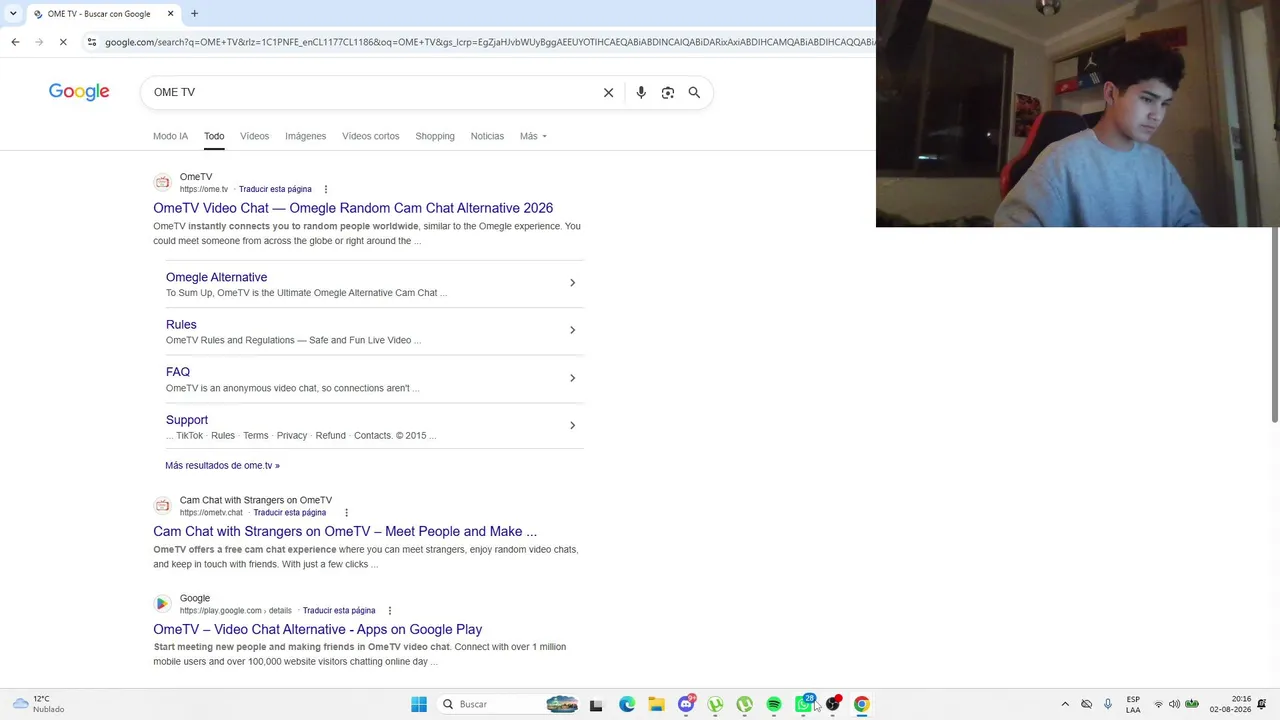Open Google Lens image search
The image size is (1280, 720).
tap(668, 92)
